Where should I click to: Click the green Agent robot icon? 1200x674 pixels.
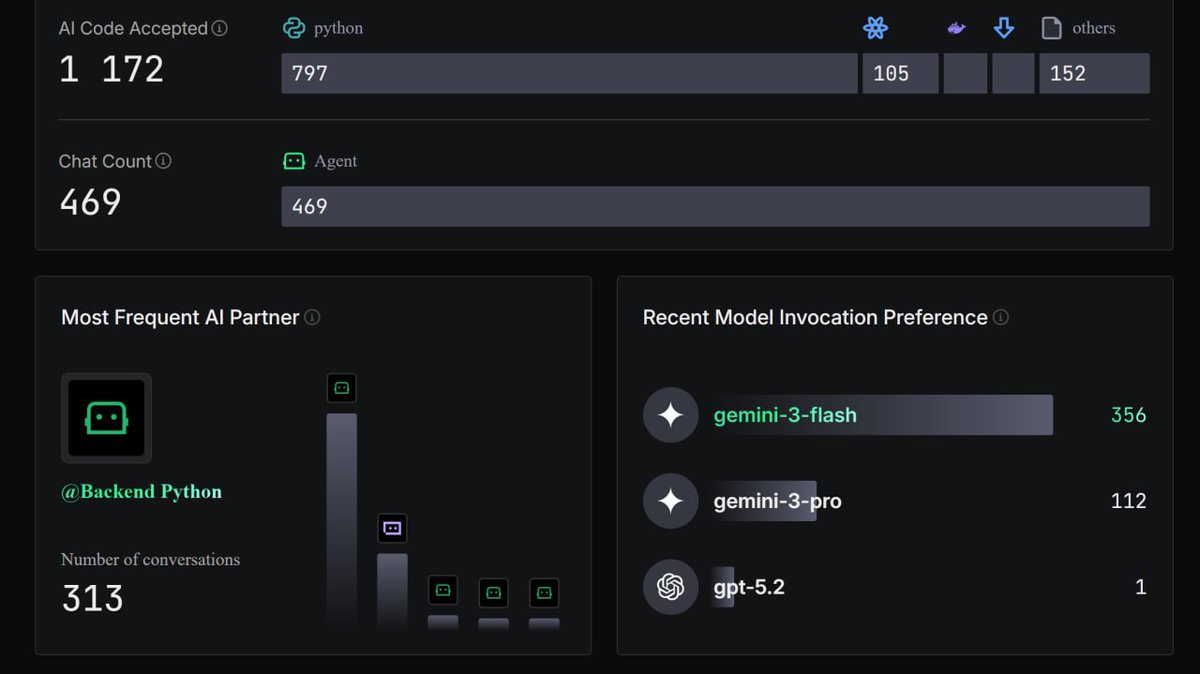(294, 160)
